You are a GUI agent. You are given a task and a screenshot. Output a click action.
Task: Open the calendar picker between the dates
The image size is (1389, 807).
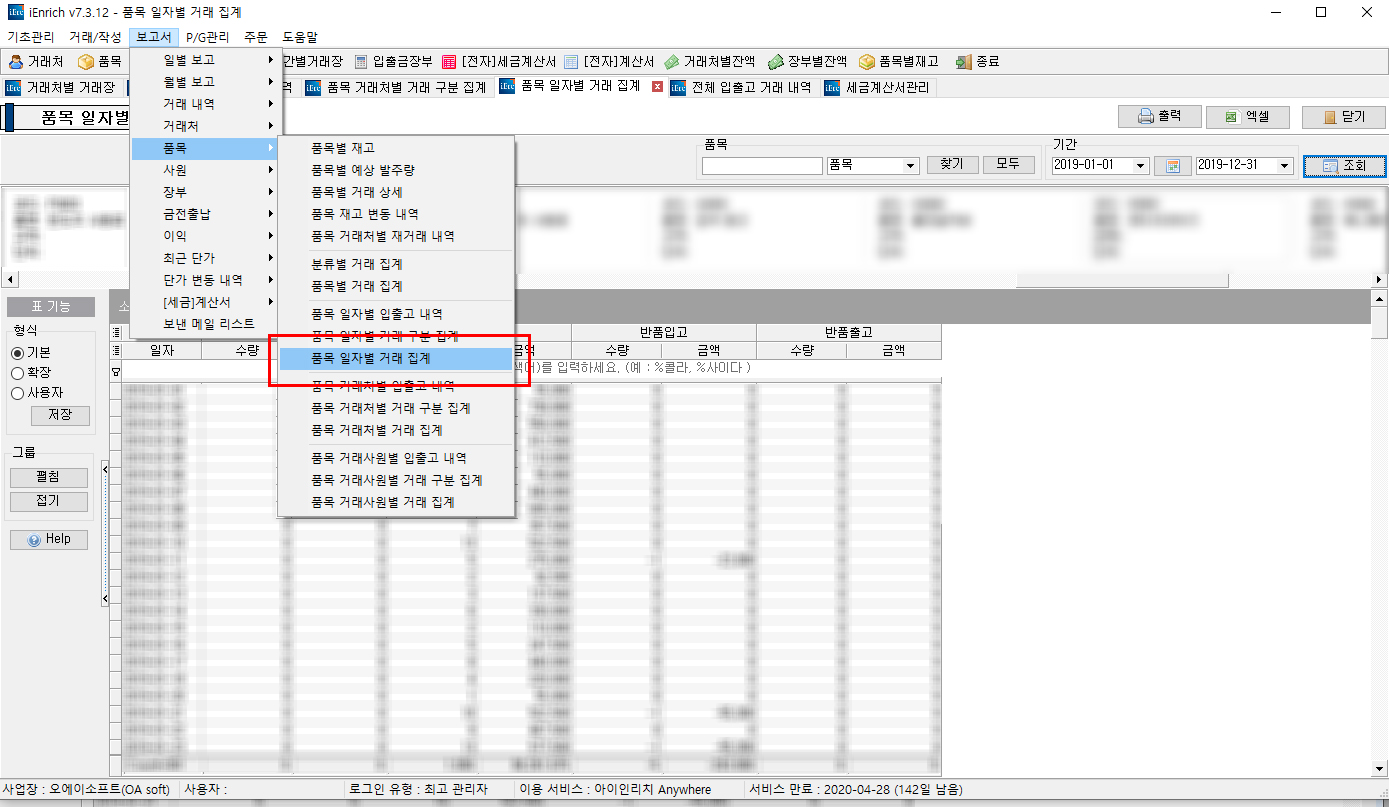tap(1173, 166)
